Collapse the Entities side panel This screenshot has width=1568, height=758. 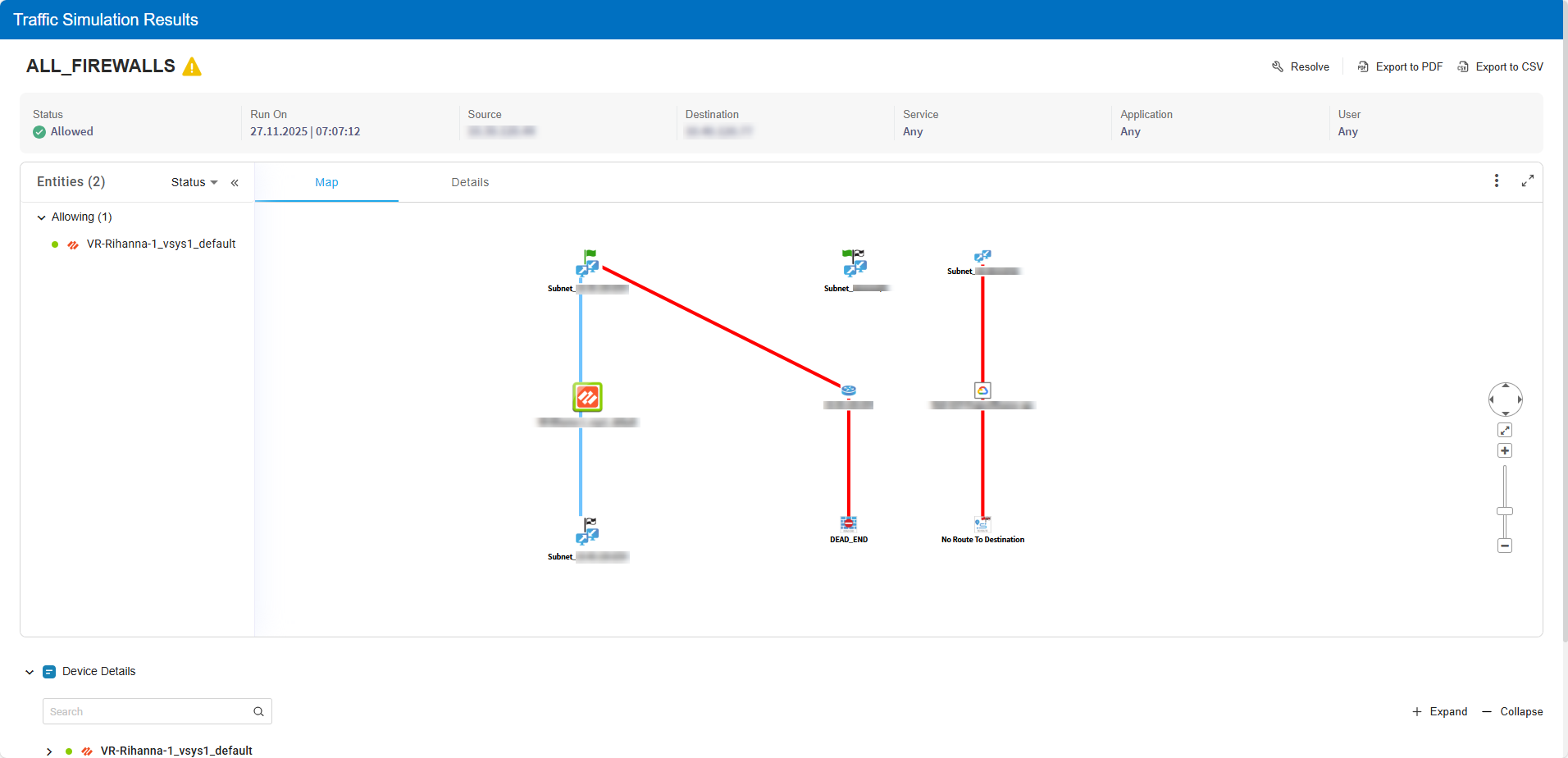(x=235, y=183)
